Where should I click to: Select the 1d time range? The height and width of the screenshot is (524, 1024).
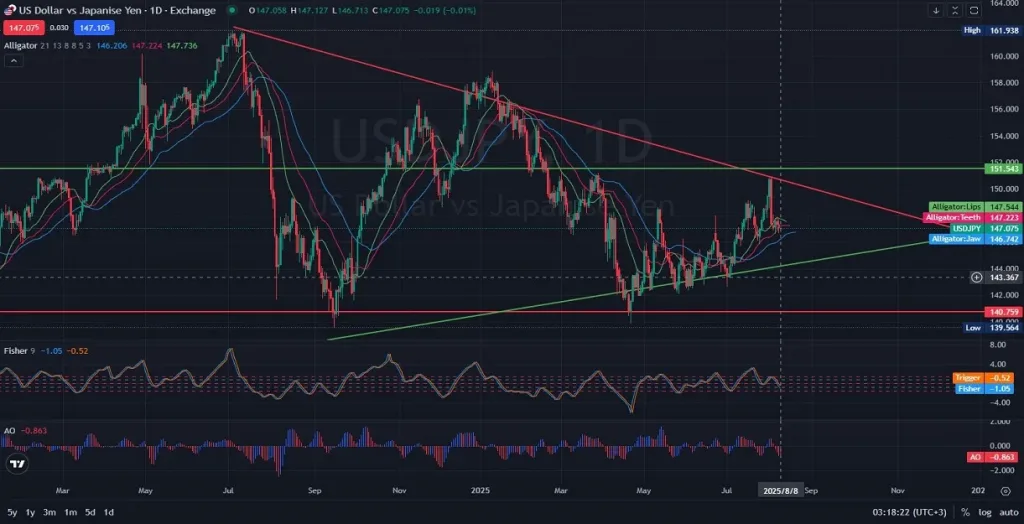point(109,512)
